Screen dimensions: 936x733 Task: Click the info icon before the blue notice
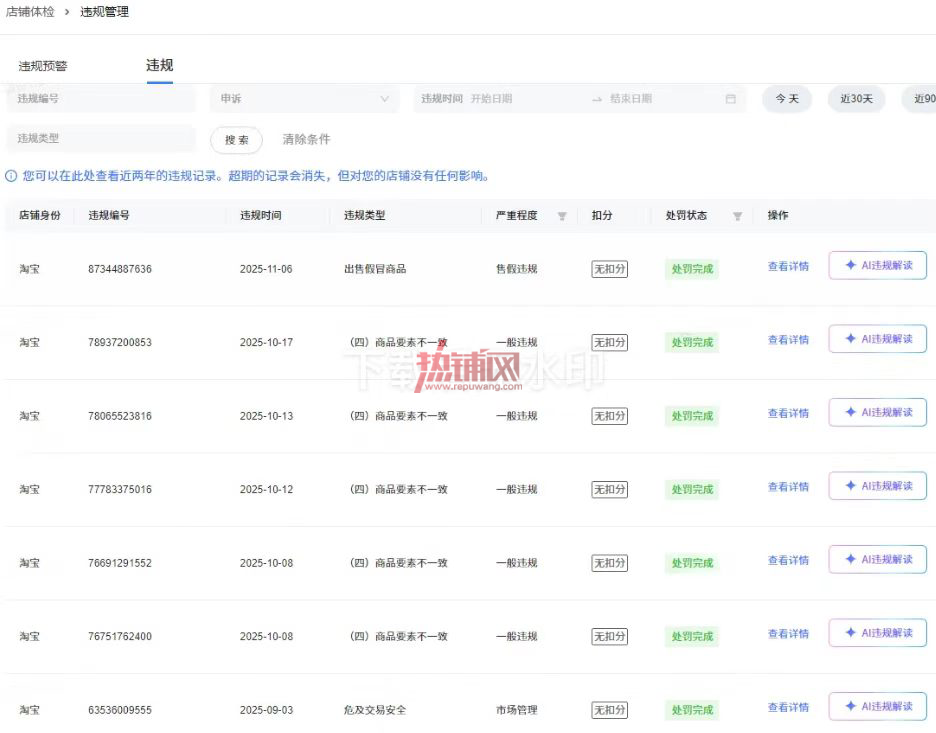point(11,176)
